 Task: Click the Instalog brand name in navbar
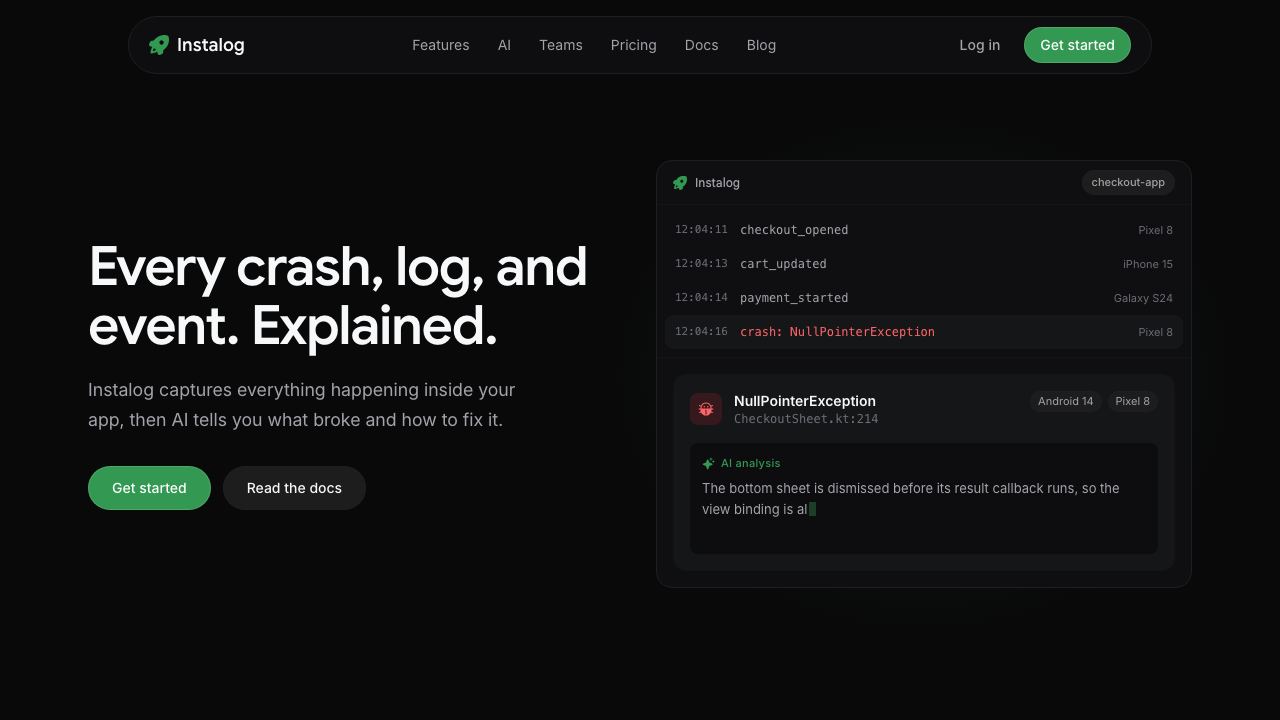[x=211, y=45]
